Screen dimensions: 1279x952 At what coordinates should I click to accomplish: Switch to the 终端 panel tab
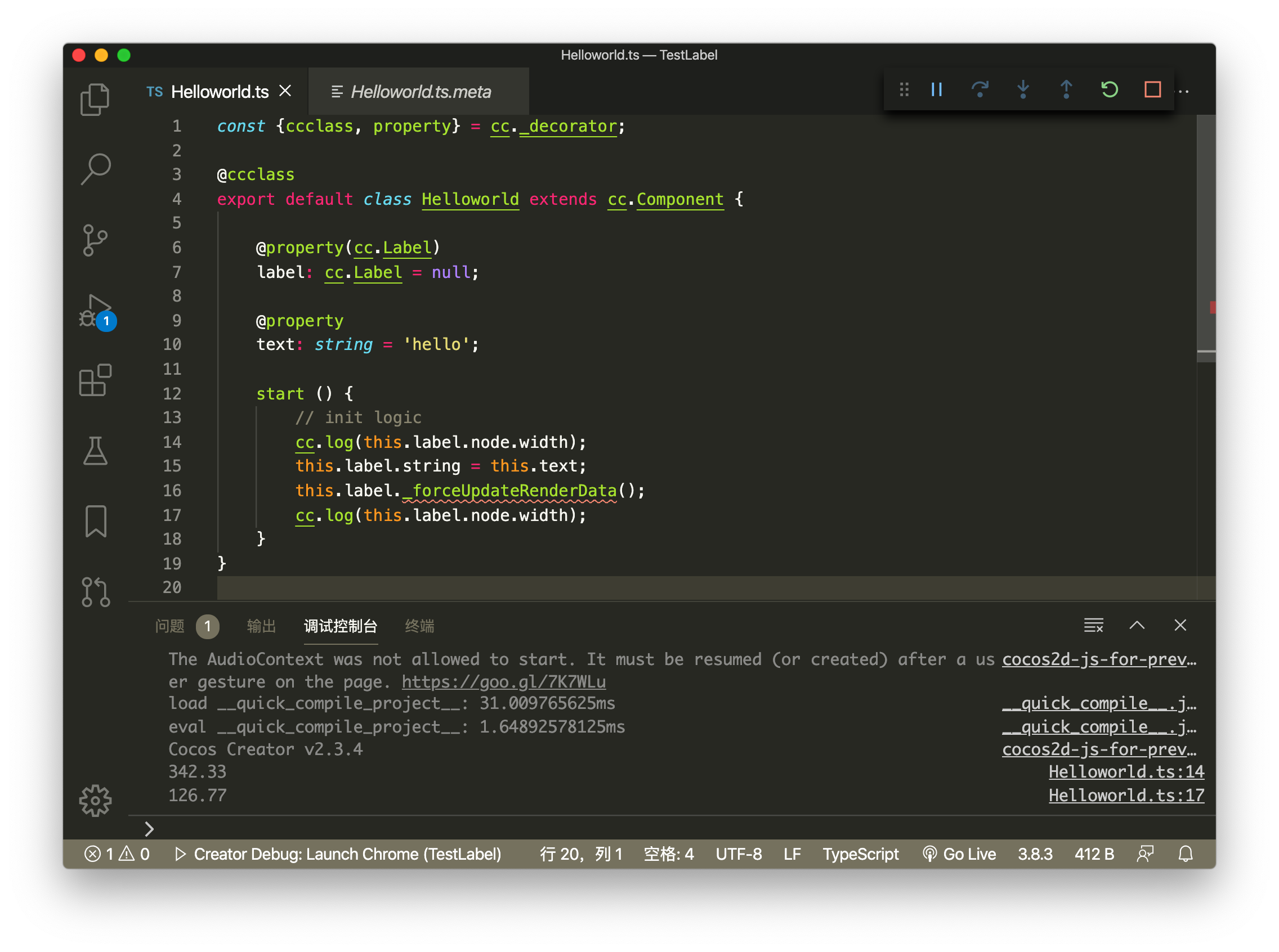coord(419,626)
